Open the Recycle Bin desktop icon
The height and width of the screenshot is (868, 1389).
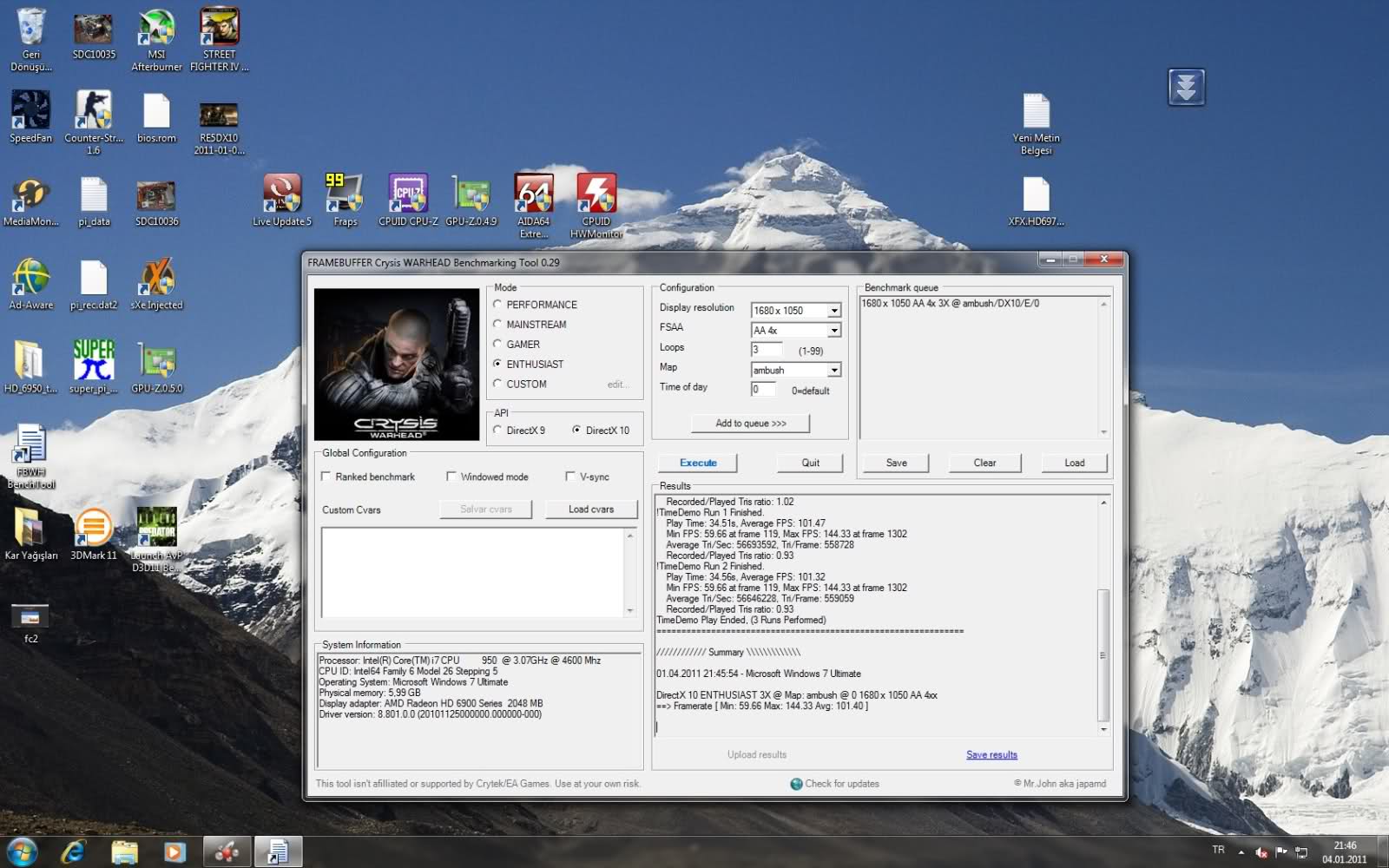pos(31,39)
